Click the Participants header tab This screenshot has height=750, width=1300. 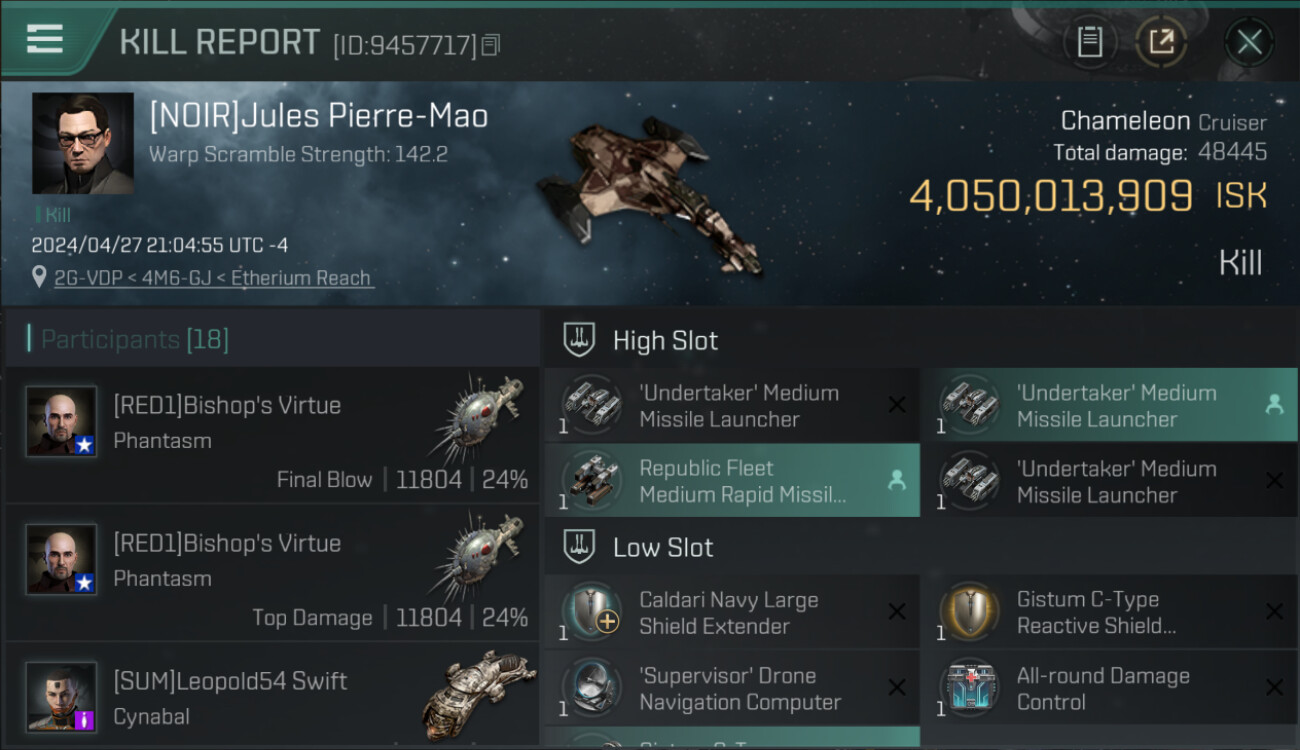point(134,340)
